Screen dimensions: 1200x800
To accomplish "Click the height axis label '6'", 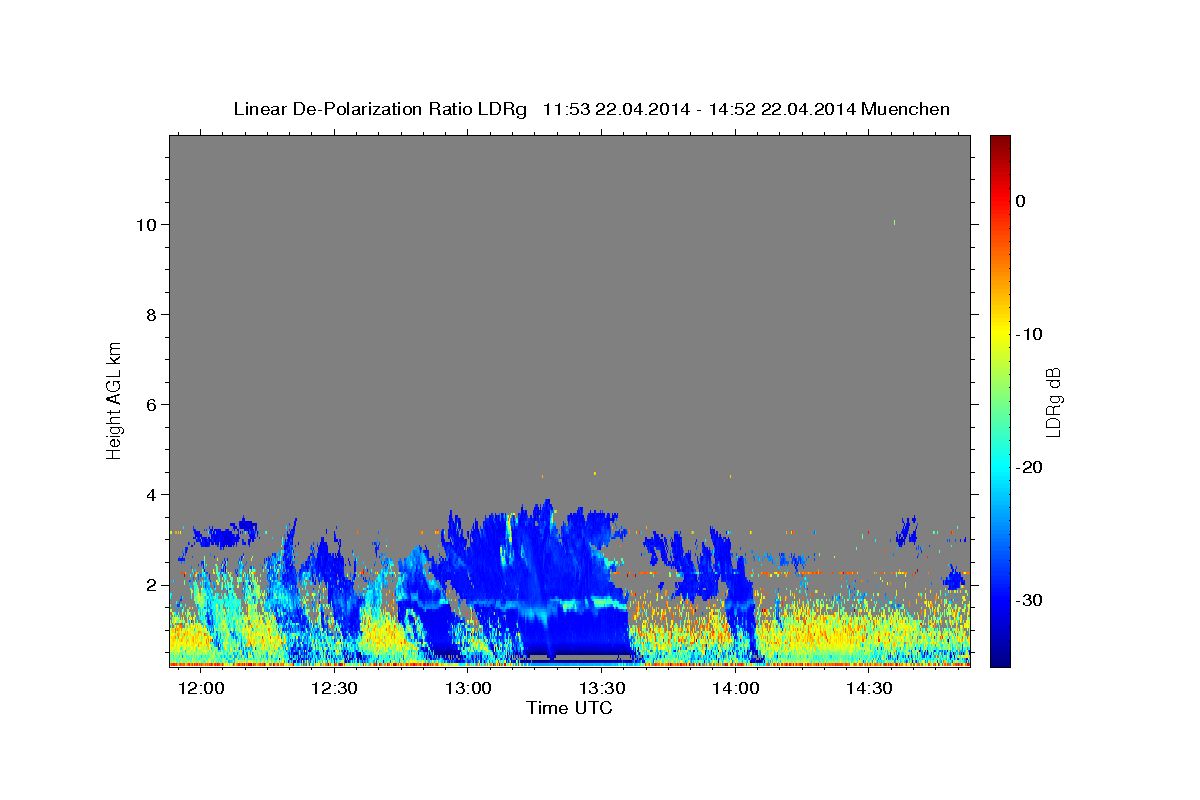I will [152, 404].
